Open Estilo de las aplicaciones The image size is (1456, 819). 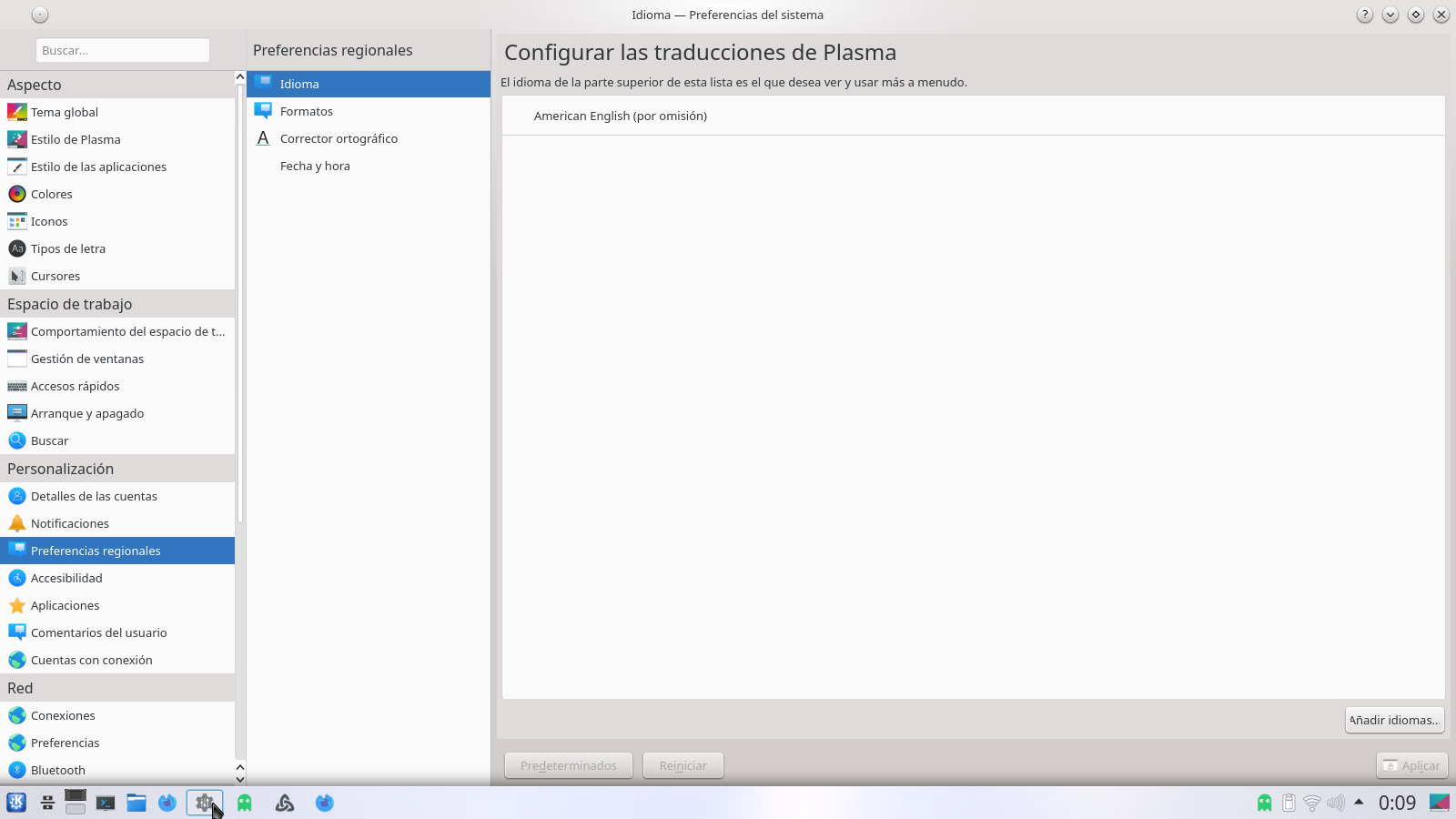(x=117, y=167)
